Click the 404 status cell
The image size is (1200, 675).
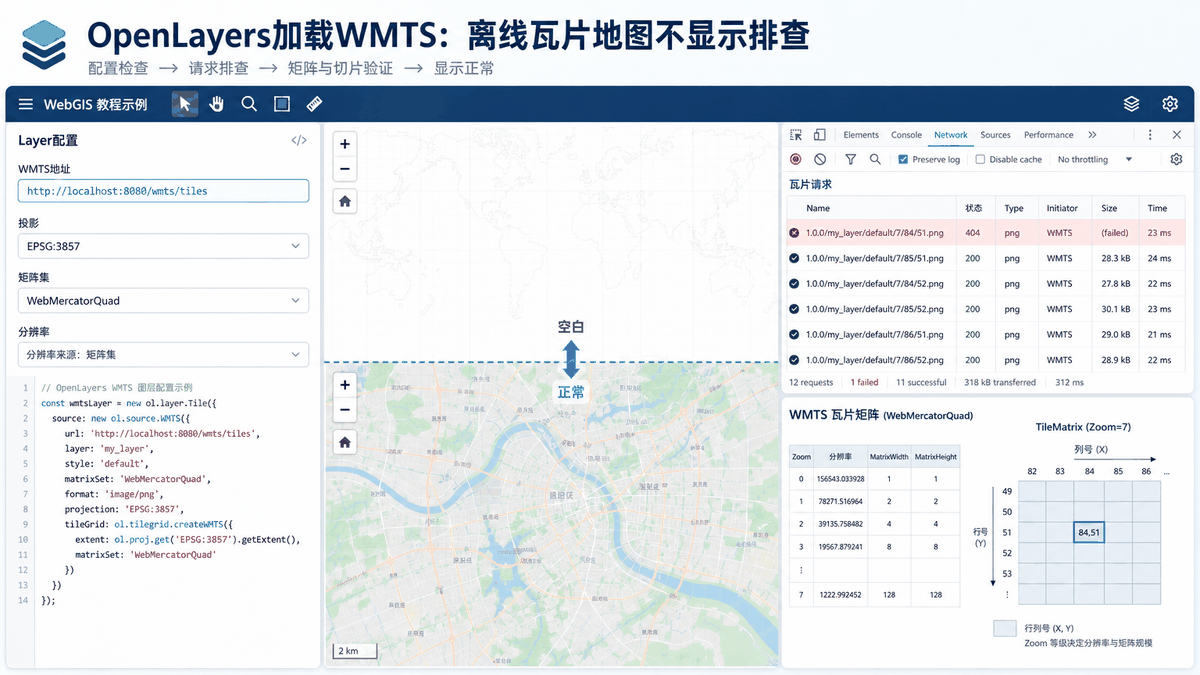pos(972,232)
